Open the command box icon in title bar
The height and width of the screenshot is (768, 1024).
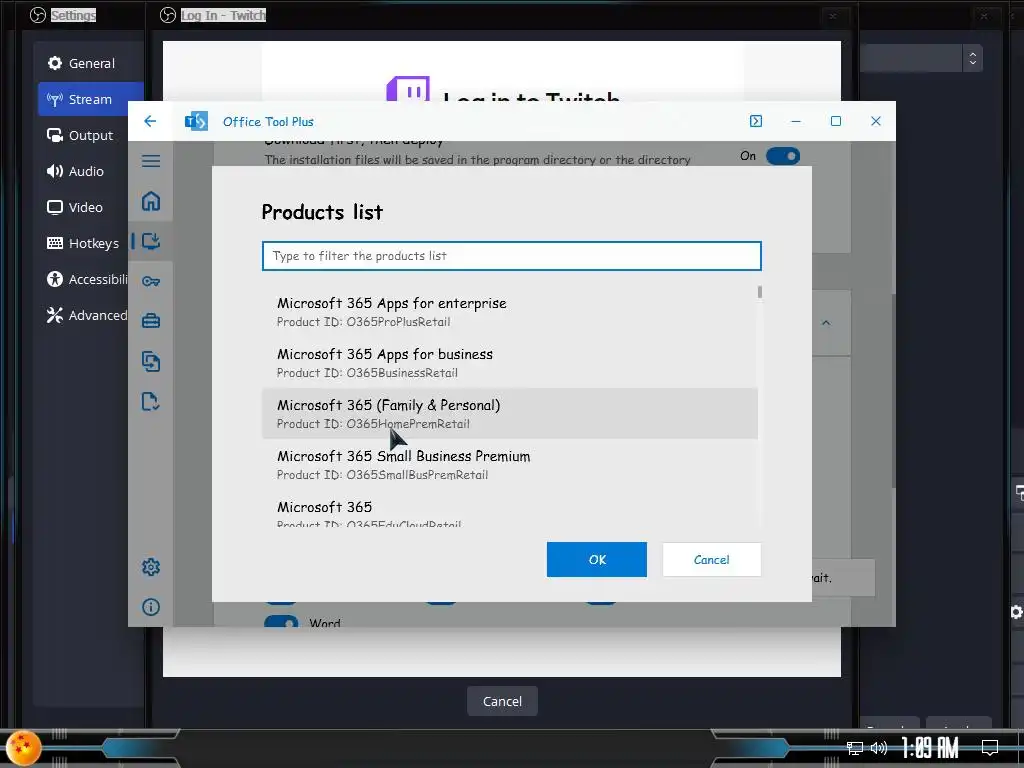click(x=756, y=121)
